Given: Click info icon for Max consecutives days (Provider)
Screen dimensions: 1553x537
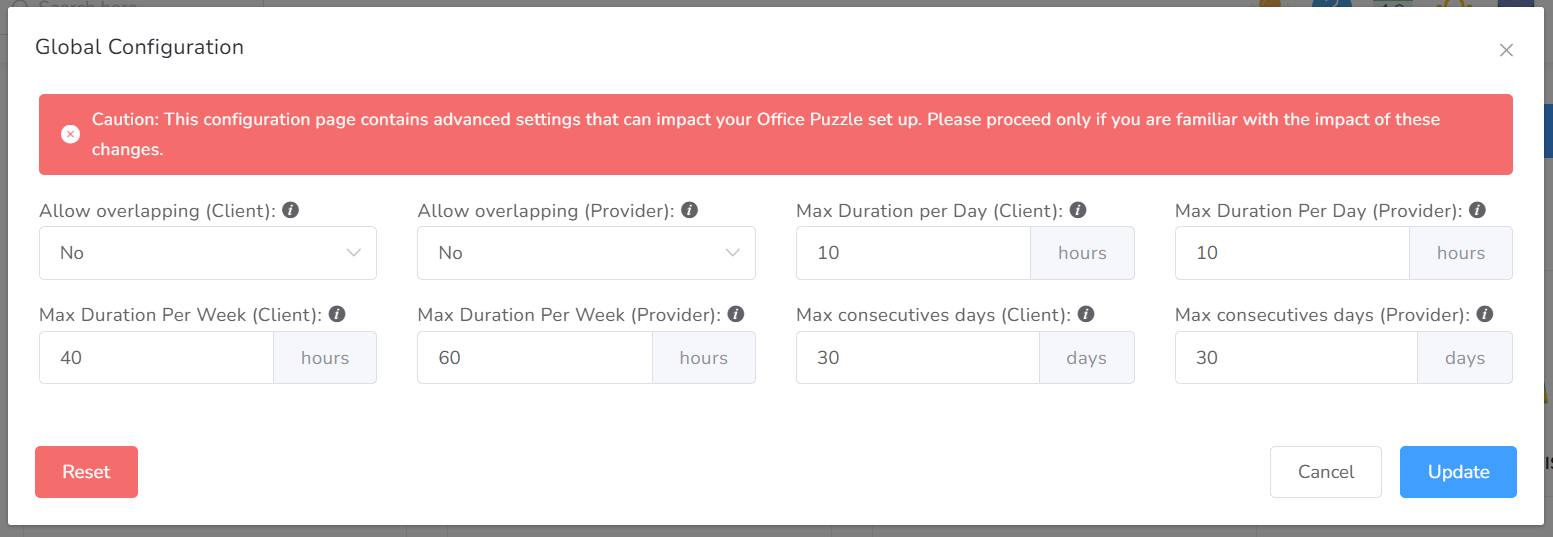Looking at the screenshot, I should [x=1485, y=314].
